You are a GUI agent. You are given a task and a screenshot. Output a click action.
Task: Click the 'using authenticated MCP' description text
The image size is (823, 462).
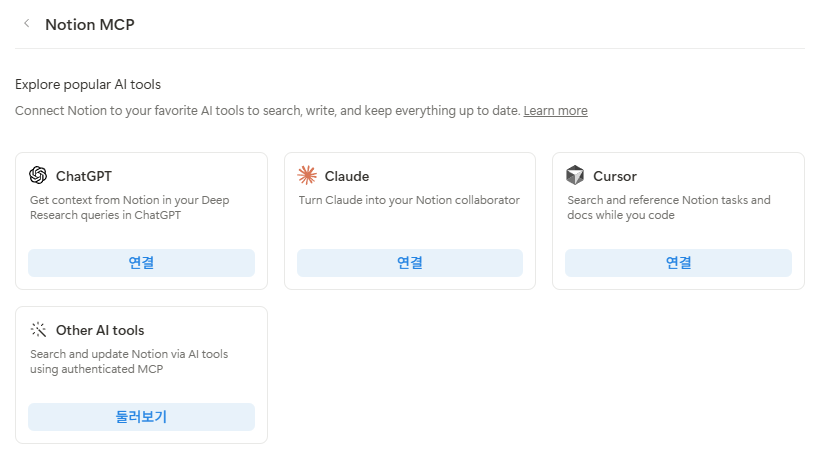point(97,369)
